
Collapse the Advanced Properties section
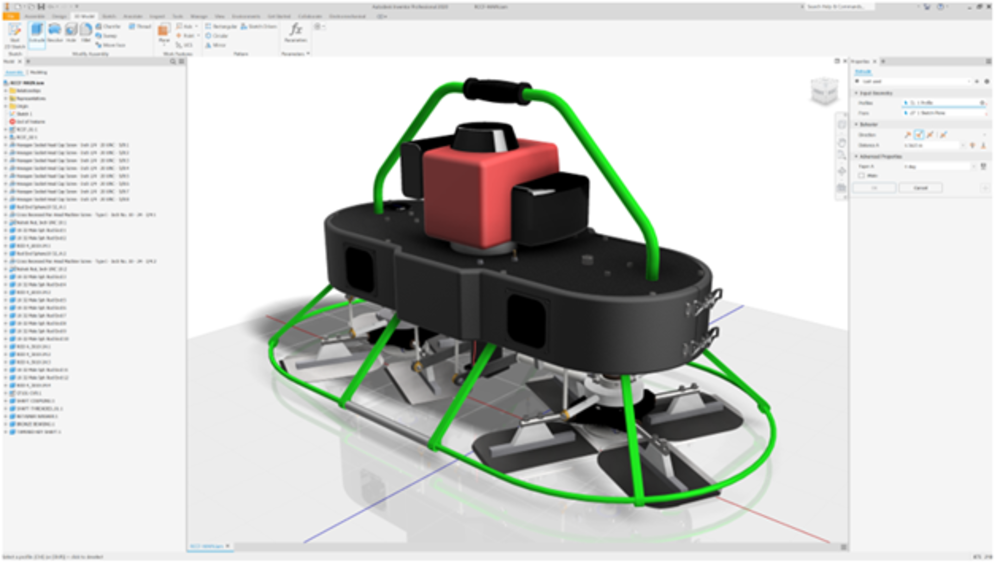(x=857, y=156)
